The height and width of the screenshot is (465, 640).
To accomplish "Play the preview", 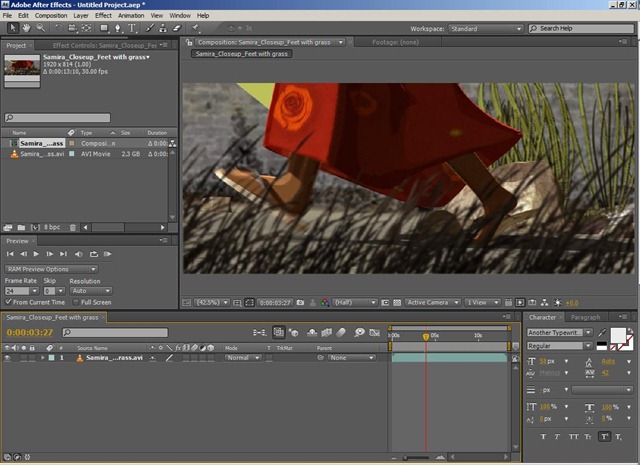I will click(x=36, y=254).
